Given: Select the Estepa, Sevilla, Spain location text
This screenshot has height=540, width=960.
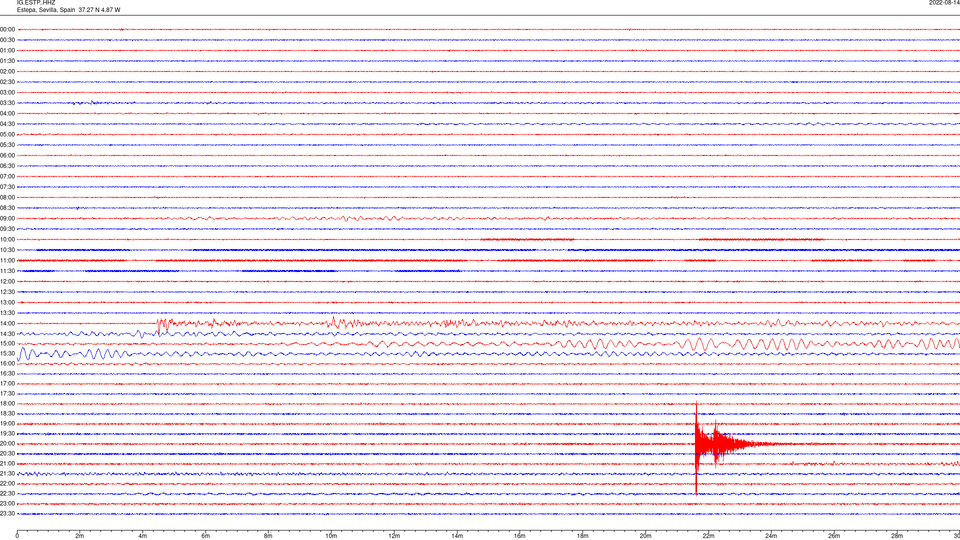Looking at the screenshot, I should [47, 10].
